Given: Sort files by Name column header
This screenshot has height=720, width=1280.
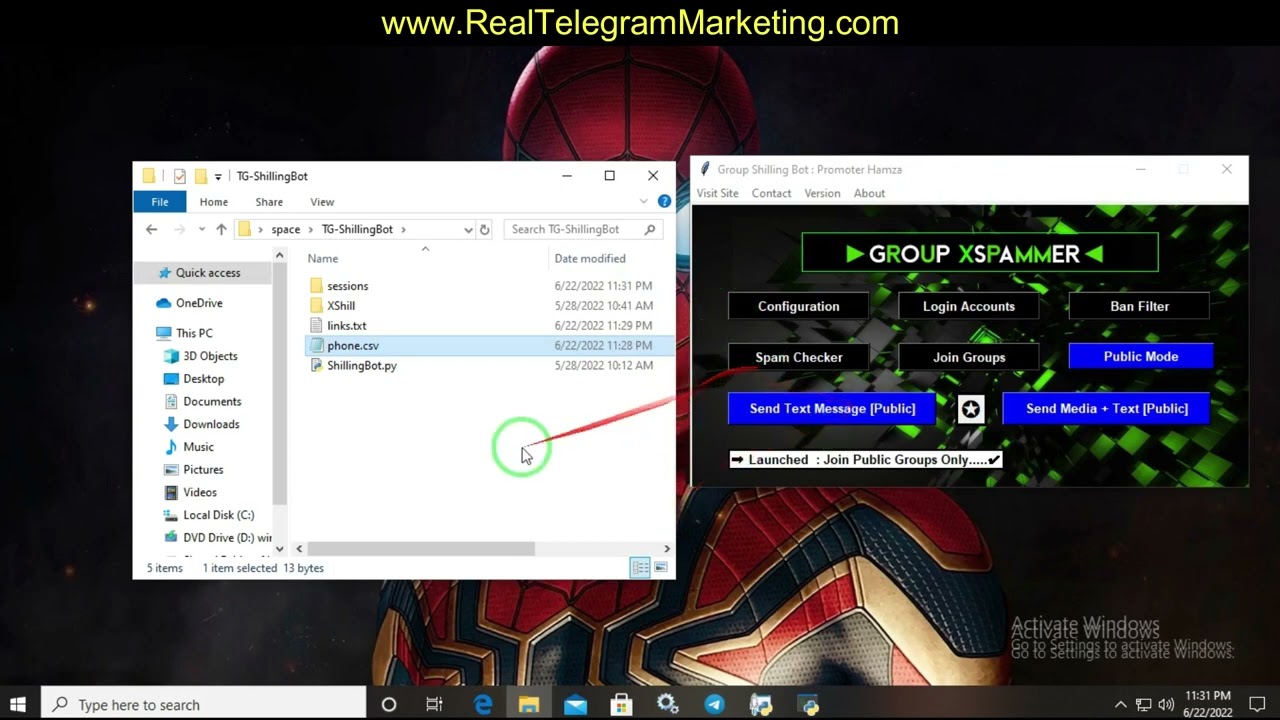Looking at the screenshot, I should click(323, 258).
